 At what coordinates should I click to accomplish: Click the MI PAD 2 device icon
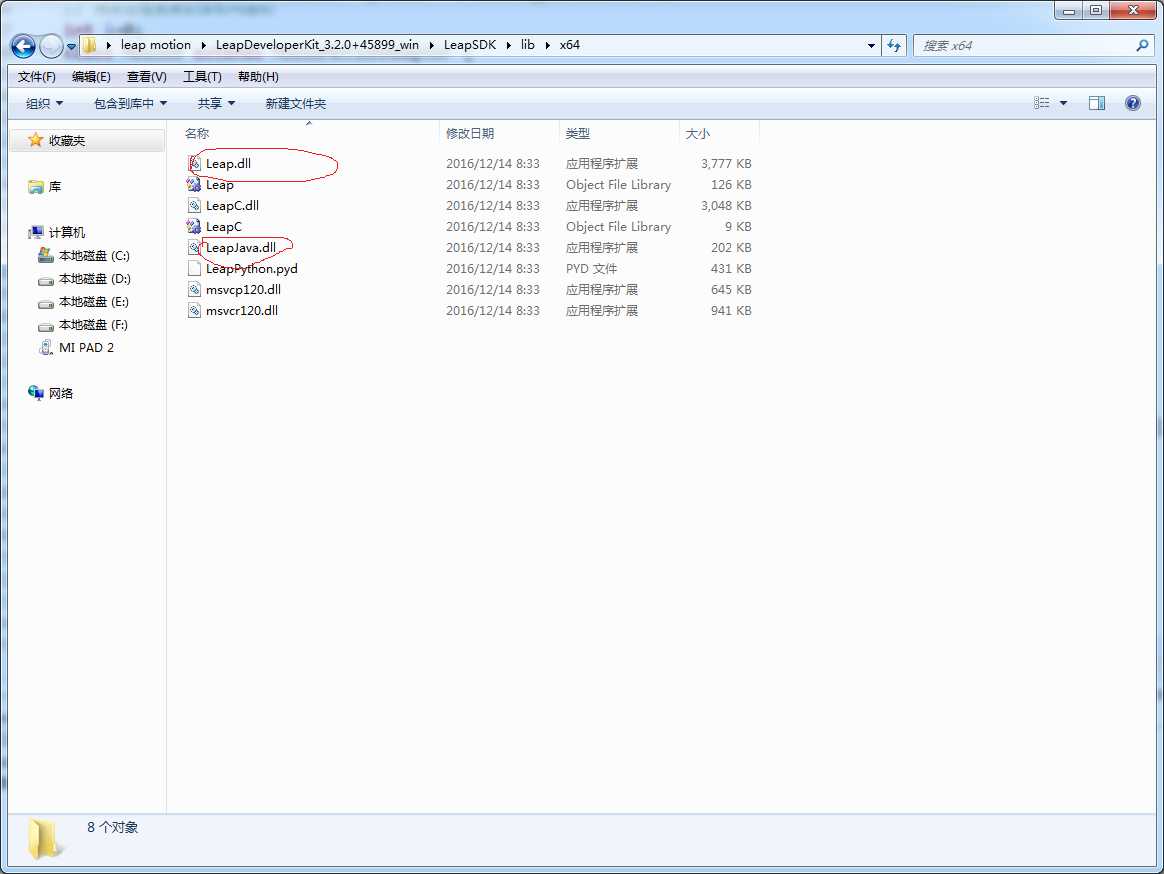click(x=46, y=348)
